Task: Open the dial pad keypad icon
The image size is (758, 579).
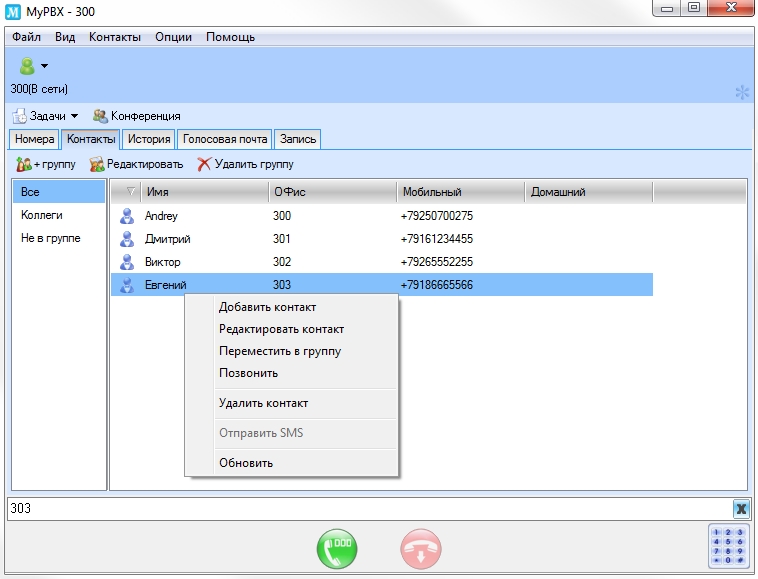Action: (732, 546)
